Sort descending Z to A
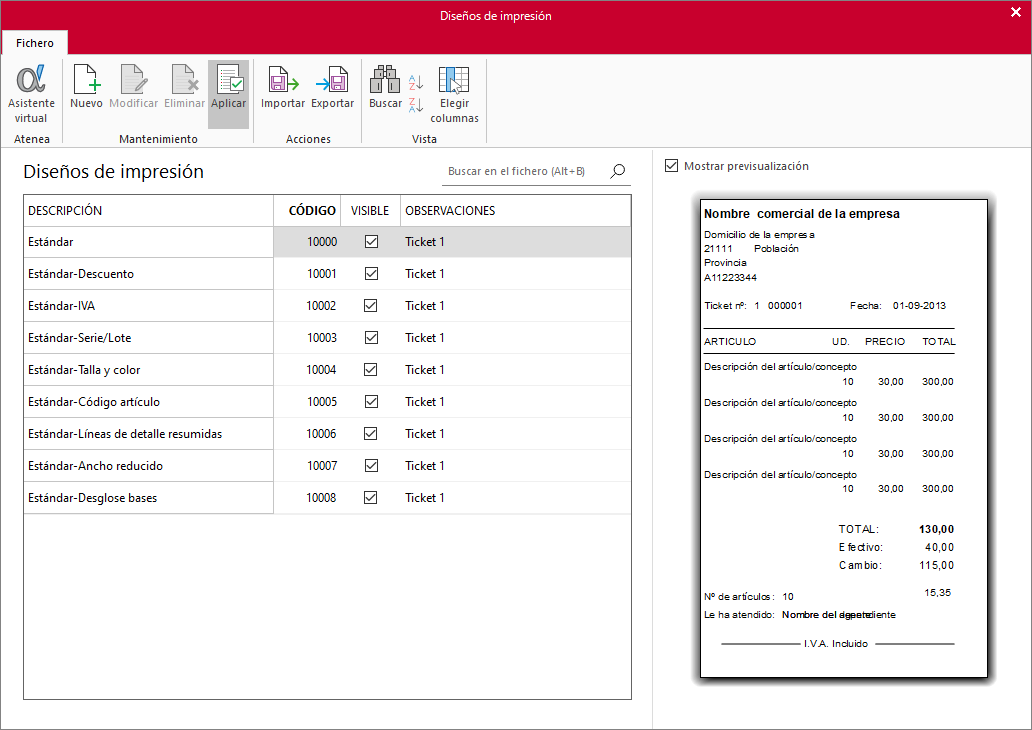Image resolution: width=1032 pixels, height=730 pixels. coord(416,105)
